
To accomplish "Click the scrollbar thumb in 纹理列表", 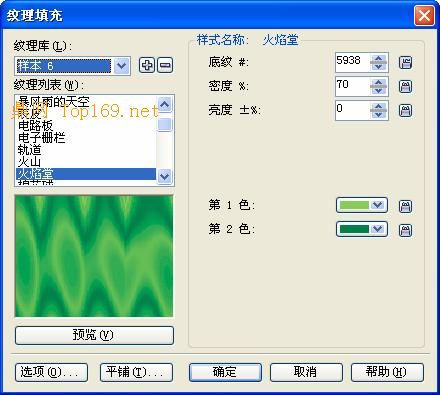I will (165, 124).
